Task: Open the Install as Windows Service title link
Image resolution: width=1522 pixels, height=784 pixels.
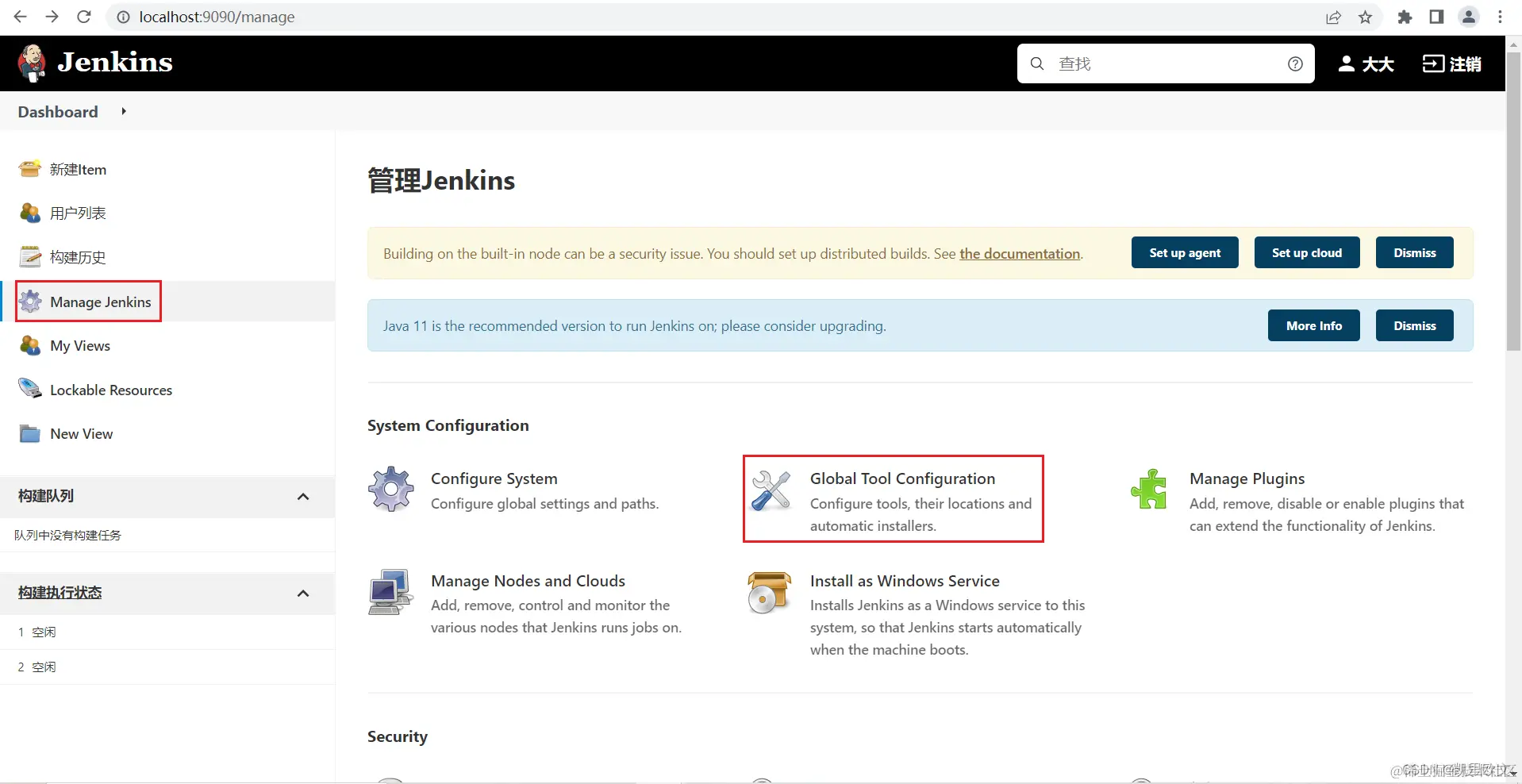Action: point(905,581)
